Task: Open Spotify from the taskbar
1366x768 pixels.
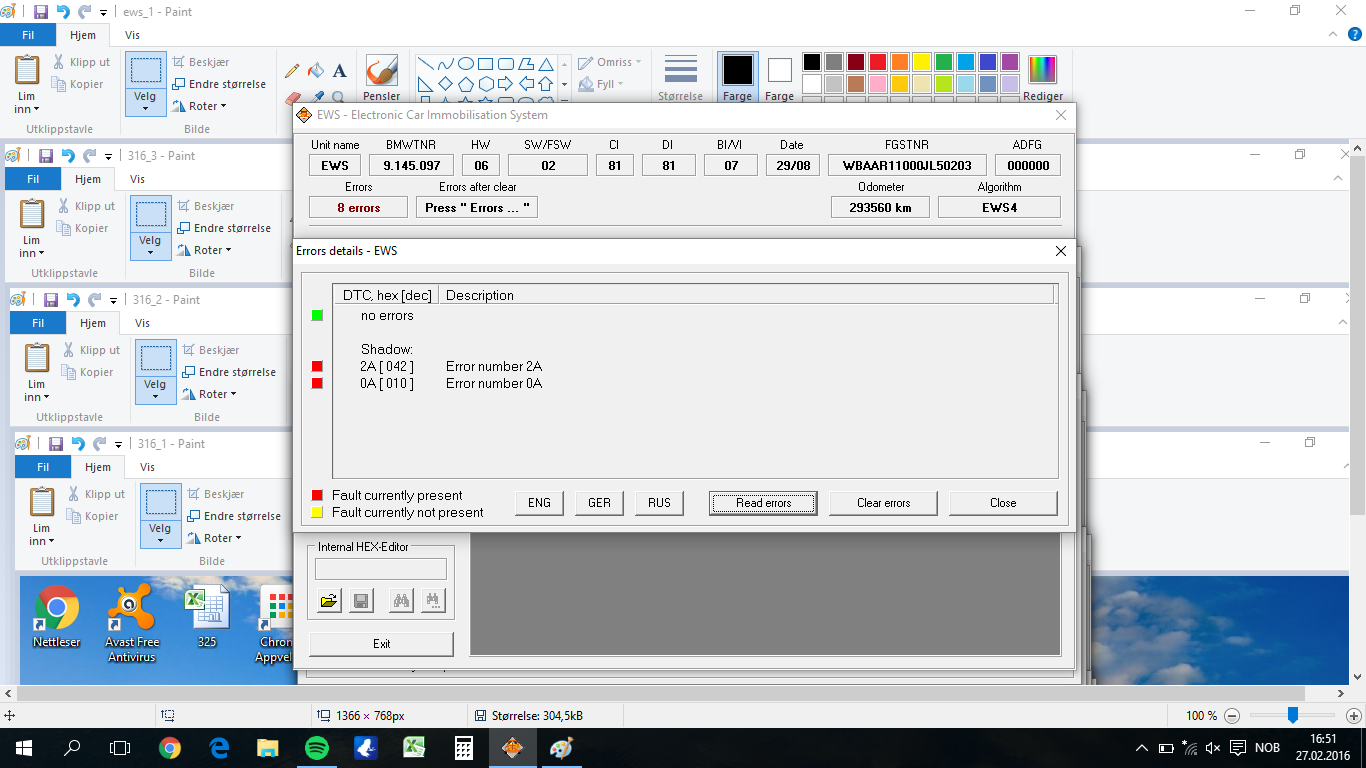Action: [316, 748]
